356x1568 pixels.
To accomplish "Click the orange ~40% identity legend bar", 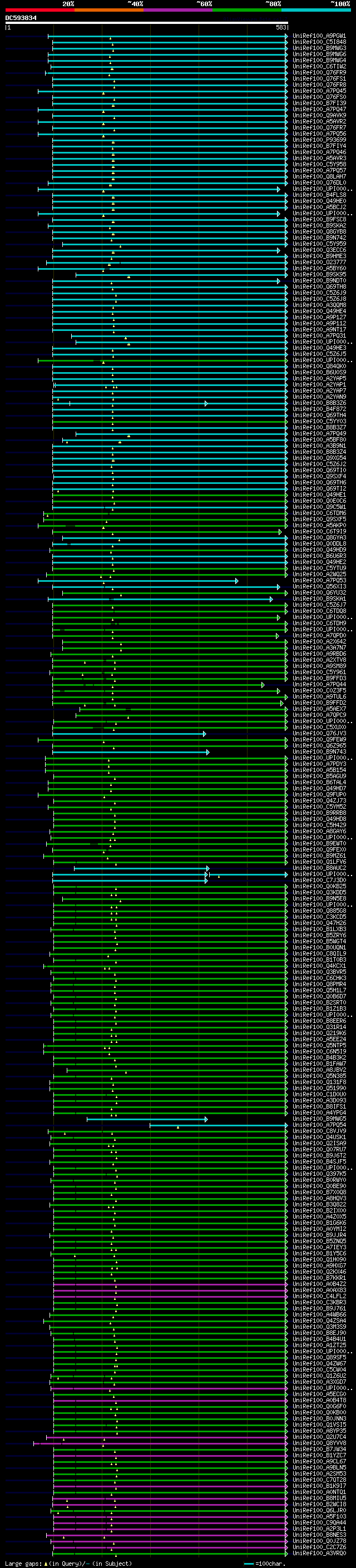I will coord(109,10).
